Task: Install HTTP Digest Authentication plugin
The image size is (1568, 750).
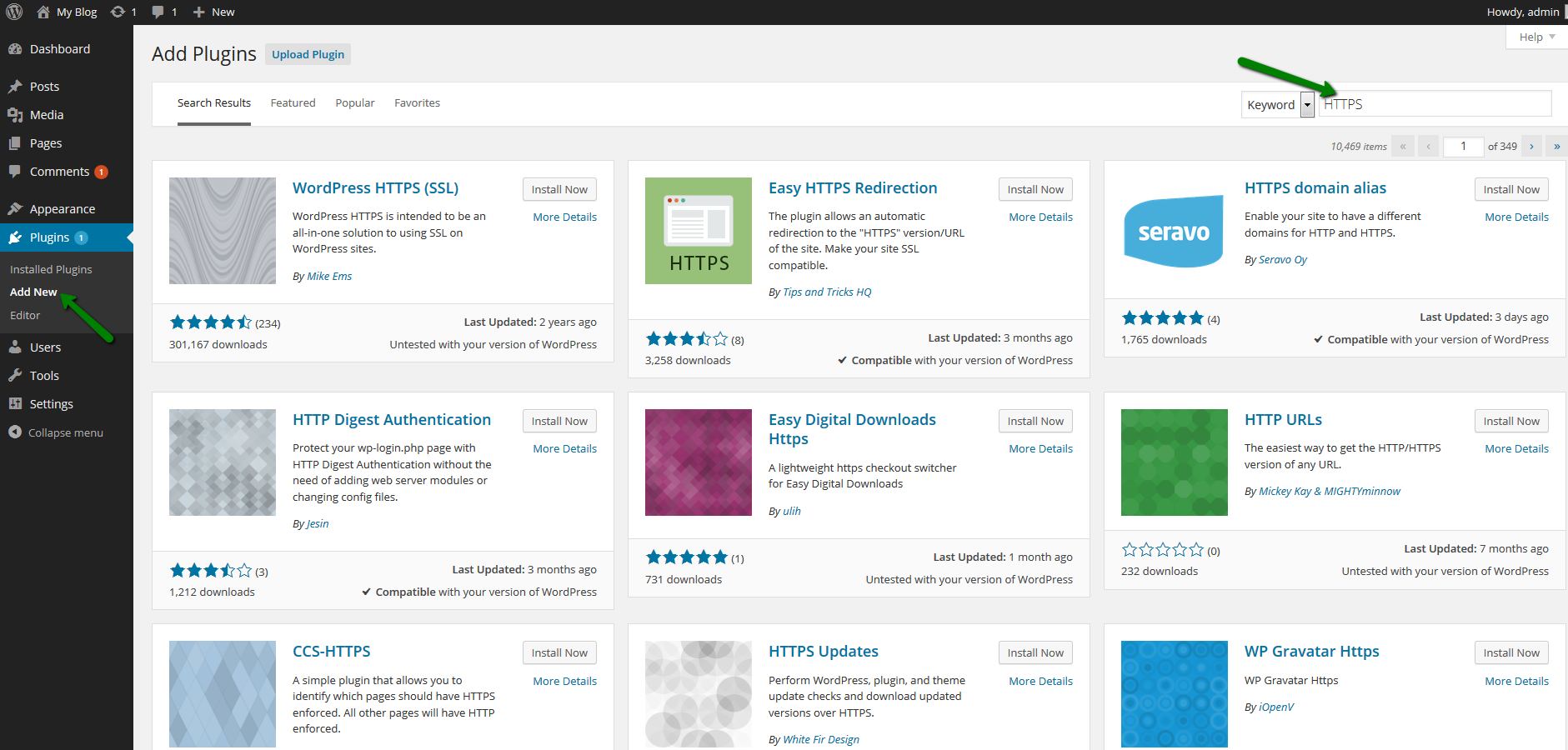Action: pos(559,421)
